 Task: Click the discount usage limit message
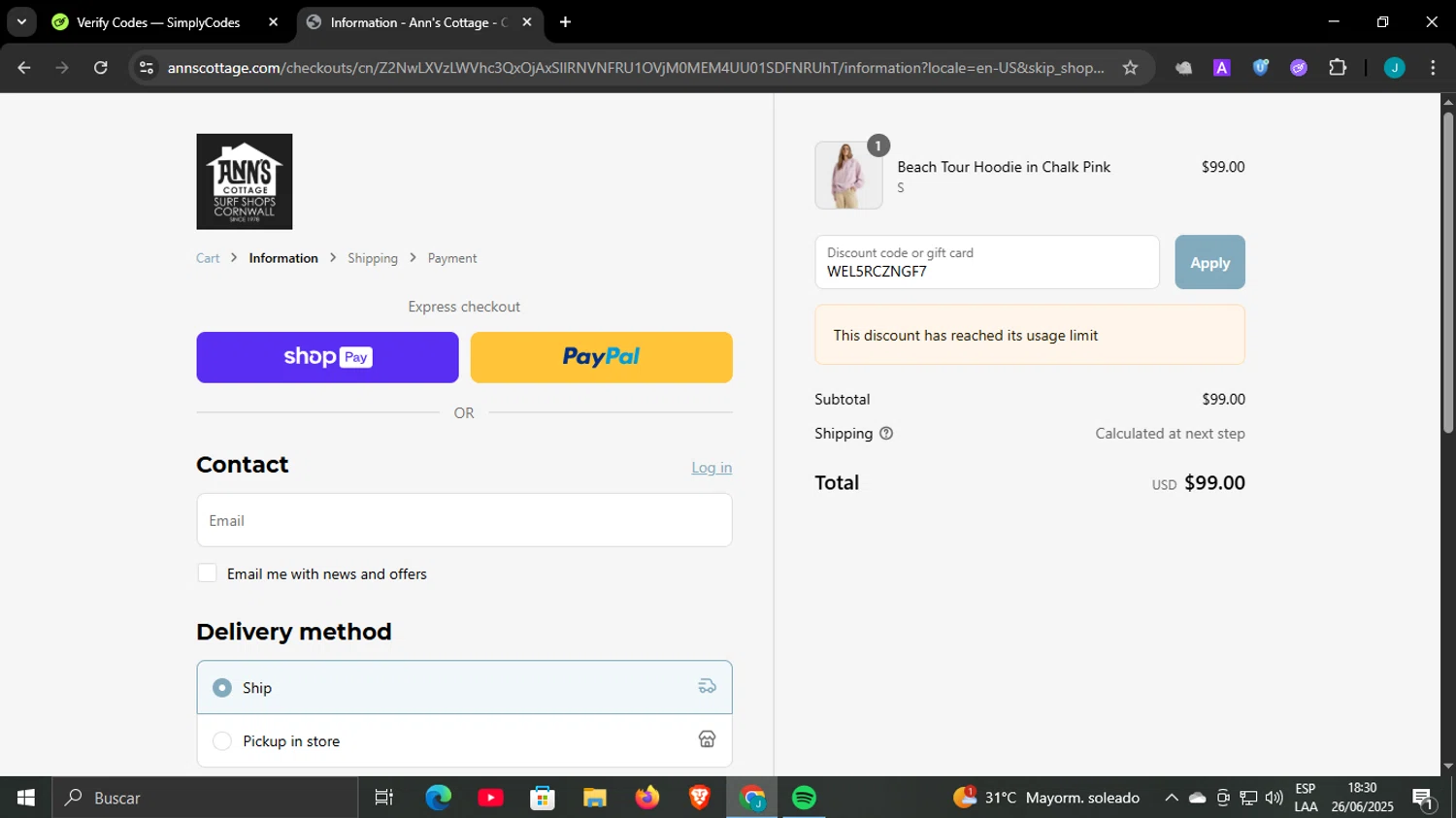point(1030,335)
